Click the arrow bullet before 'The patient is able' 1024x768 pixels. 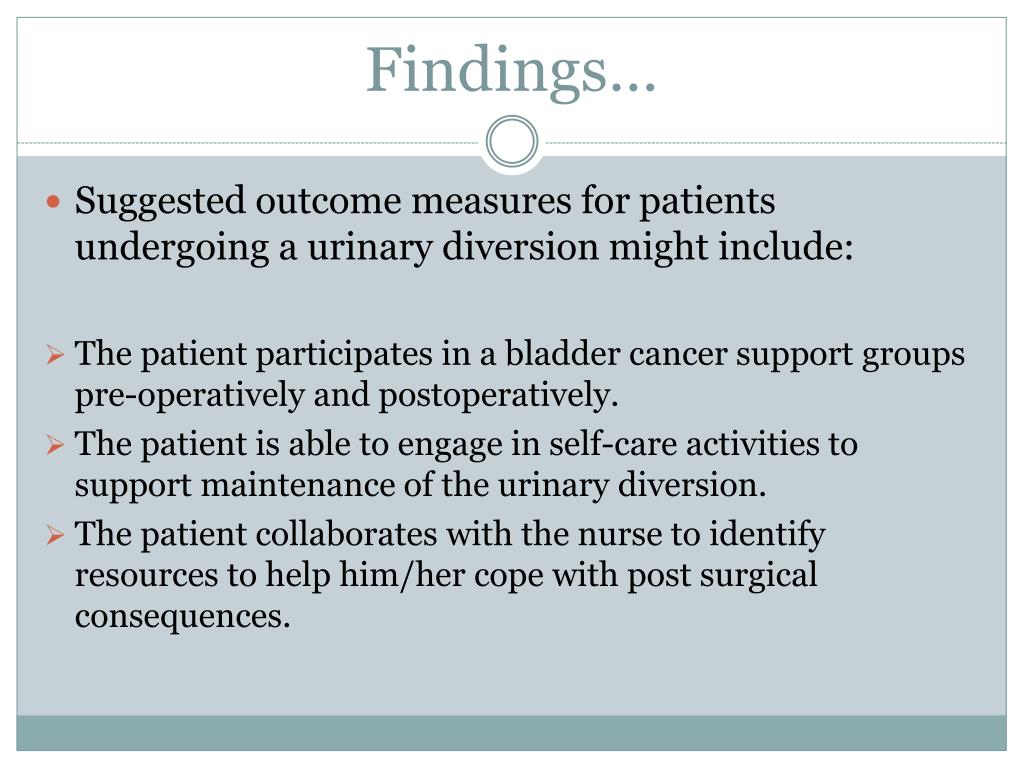56,445
